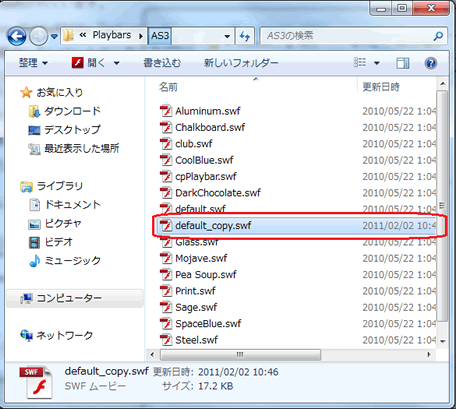The height and width of the screenshot is (409, 456).
Task: Click the change view icon
Action: point(360,62)
